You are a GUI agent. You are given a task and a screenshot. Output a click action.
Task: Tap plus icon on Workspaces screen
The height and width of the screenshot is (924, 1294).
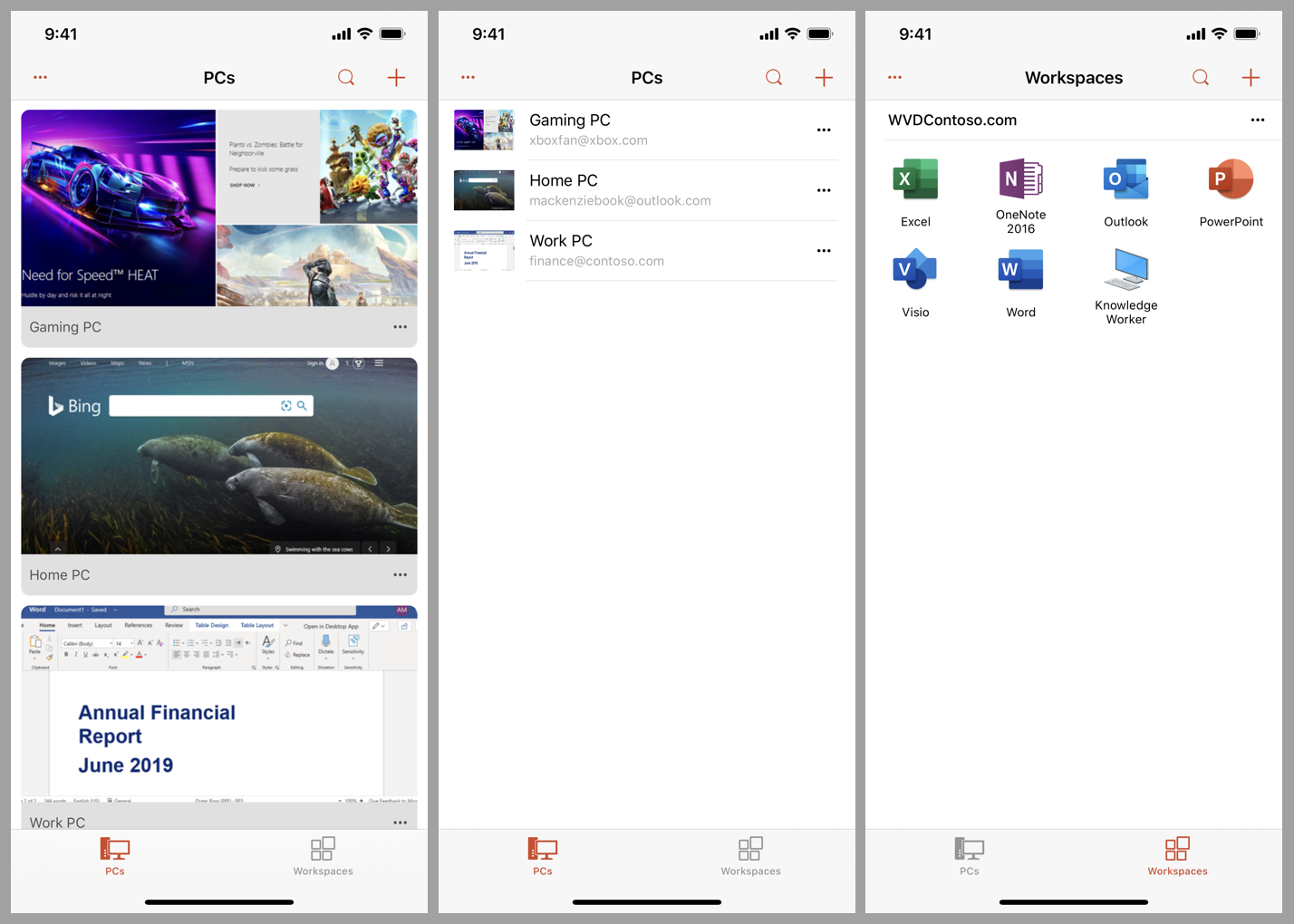[x=1251, y=78]
